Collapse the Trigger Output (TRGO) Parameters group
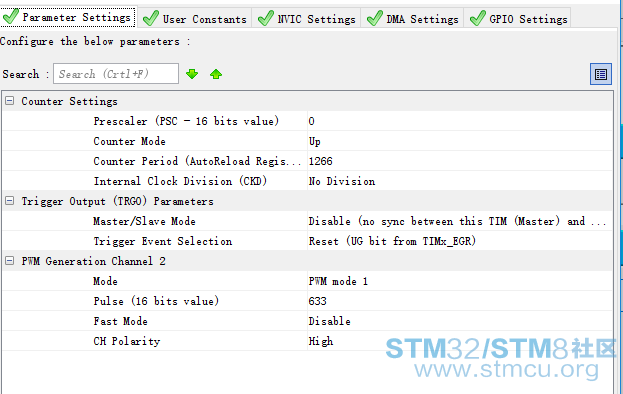623x394 pixels. (x=10, y=201)
